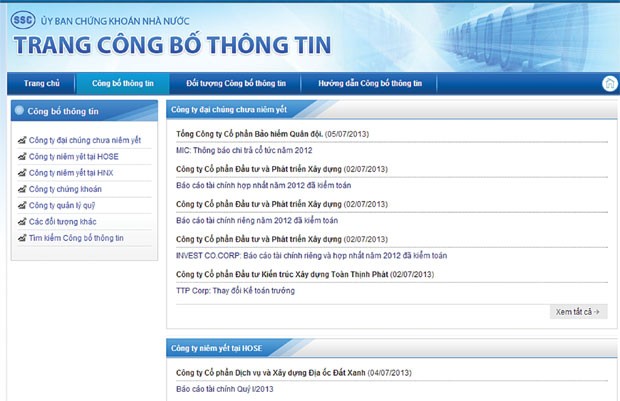
Task: Select the Công bố thông tin menu tab
Action: click(123, 83)
